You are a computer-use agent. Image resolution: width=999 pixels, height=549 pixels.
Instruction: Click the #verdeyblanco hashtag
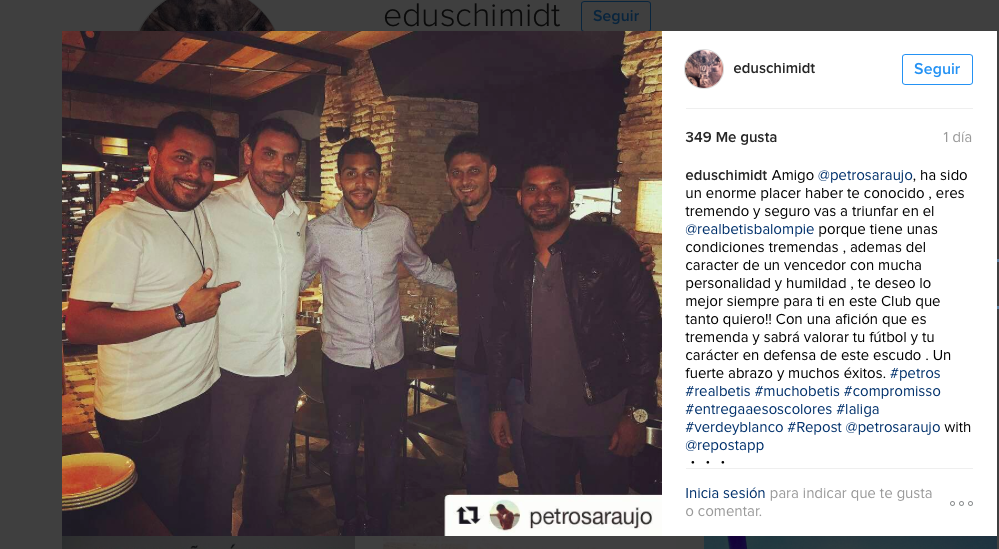point(734,427)
